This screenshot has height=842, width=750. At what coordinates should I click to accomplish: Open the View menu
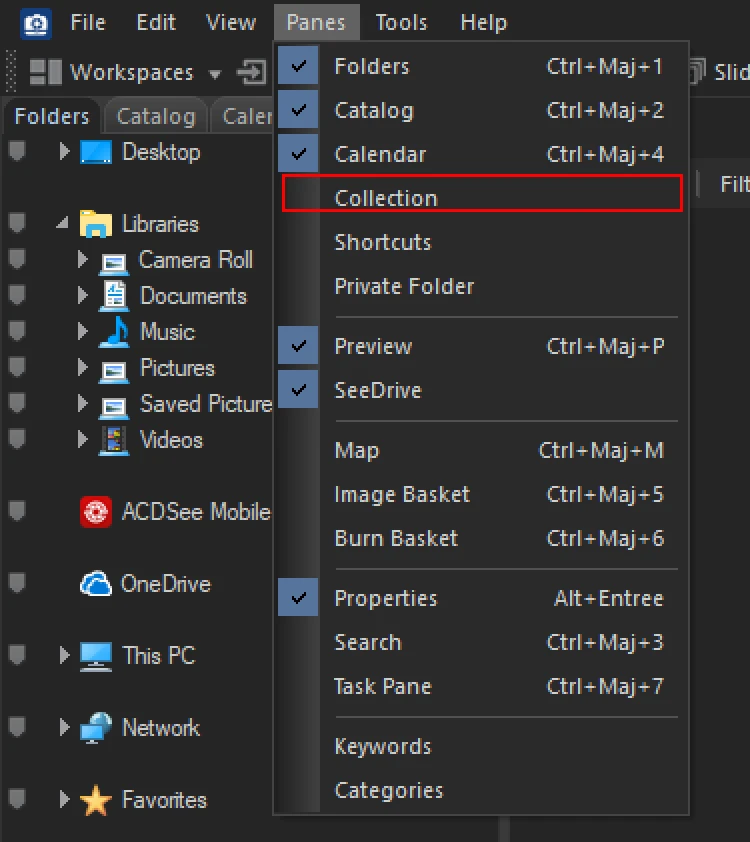[x=231, y=23]
